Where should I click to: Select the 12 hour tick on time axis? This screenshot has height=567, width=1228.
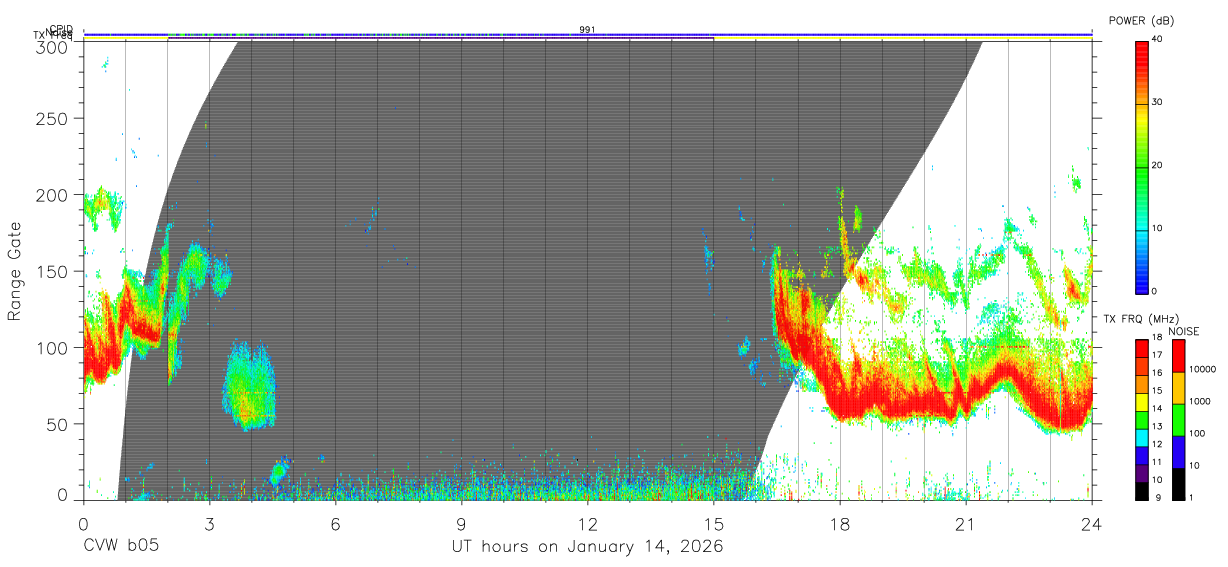587,523
